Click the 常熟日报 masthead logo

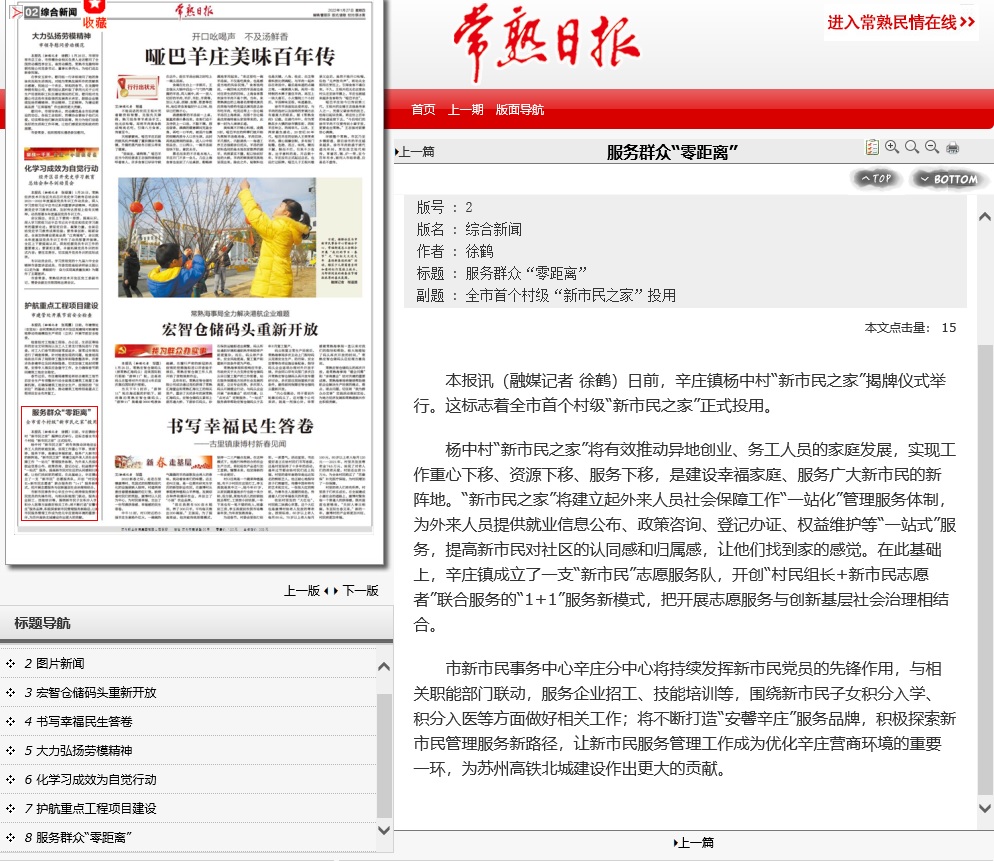546,42
